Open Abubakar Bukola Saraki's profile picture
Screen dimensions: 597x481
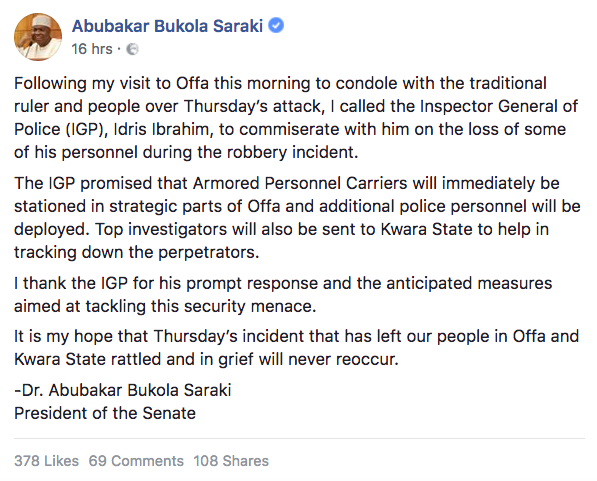point(38,37)
